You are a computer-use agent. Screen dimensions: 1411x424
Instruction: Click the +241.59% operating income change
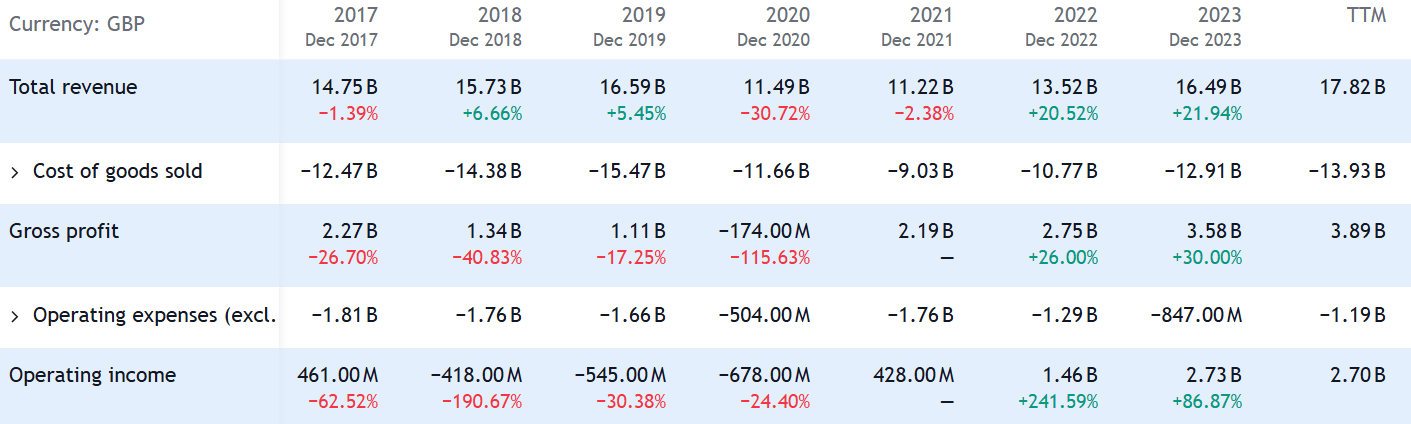pyautogui.click(x=1057, y=401)
